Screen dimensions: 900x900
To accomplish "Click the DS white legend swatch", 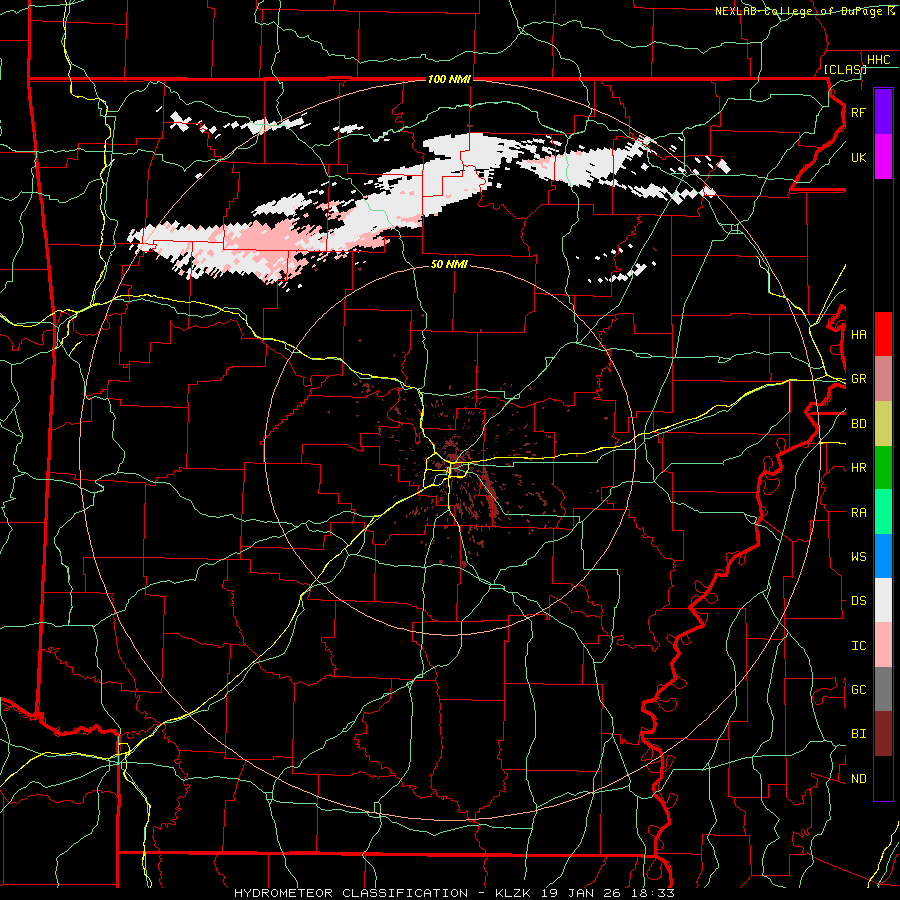I will click(883, 600).
